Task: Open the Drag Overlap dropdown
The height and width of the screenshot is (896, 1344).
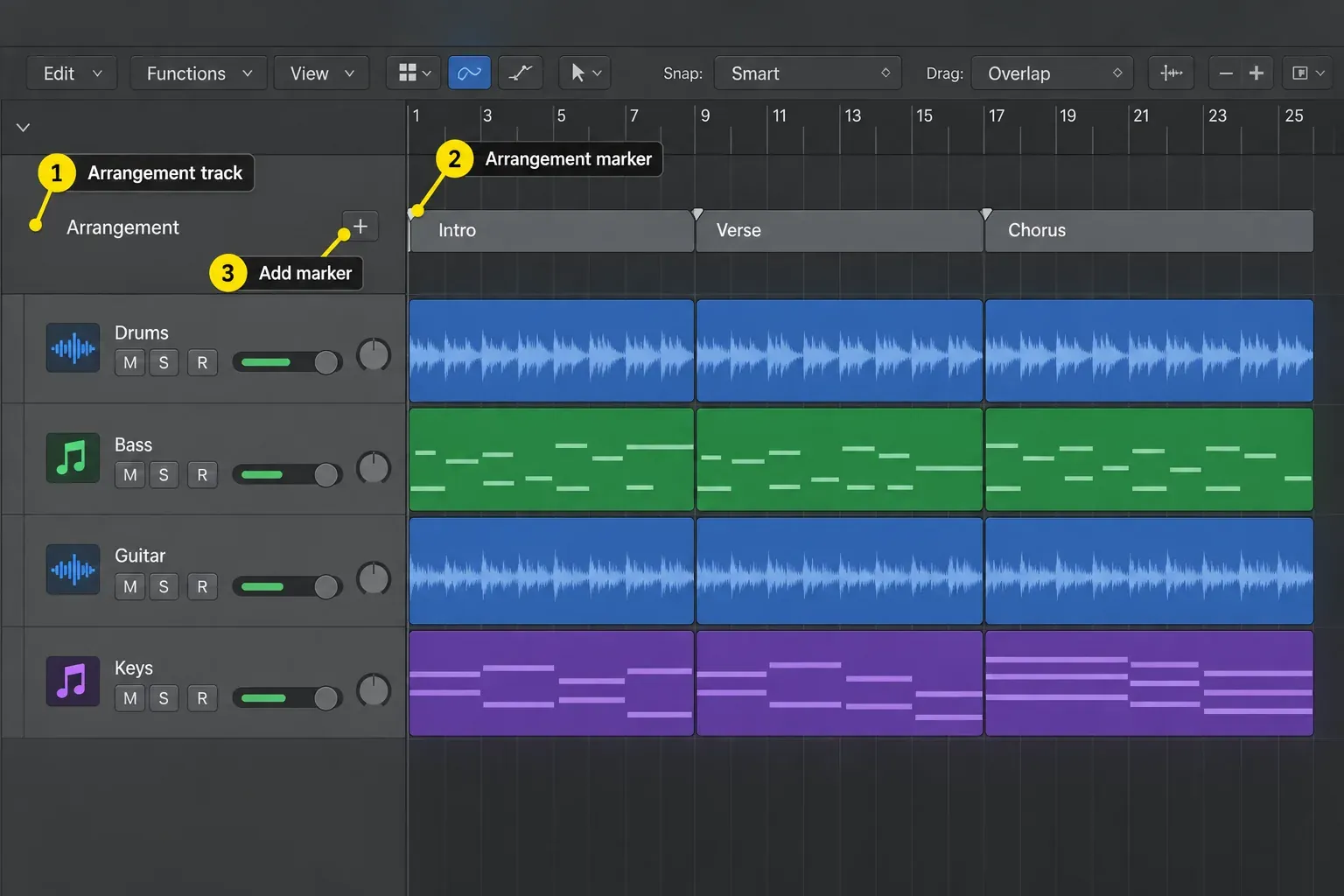Action: (x=1052, y=73)
